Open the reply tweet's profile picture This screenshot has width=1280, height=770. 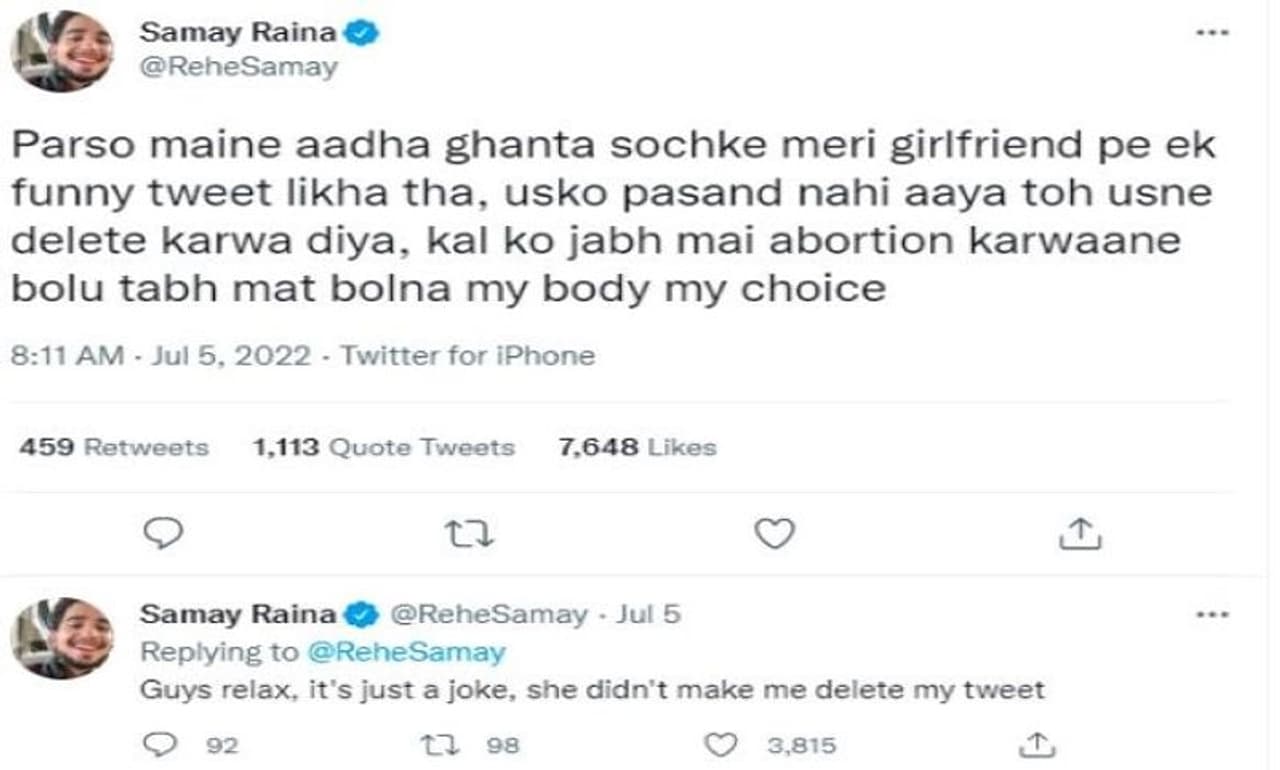point(62,638)
